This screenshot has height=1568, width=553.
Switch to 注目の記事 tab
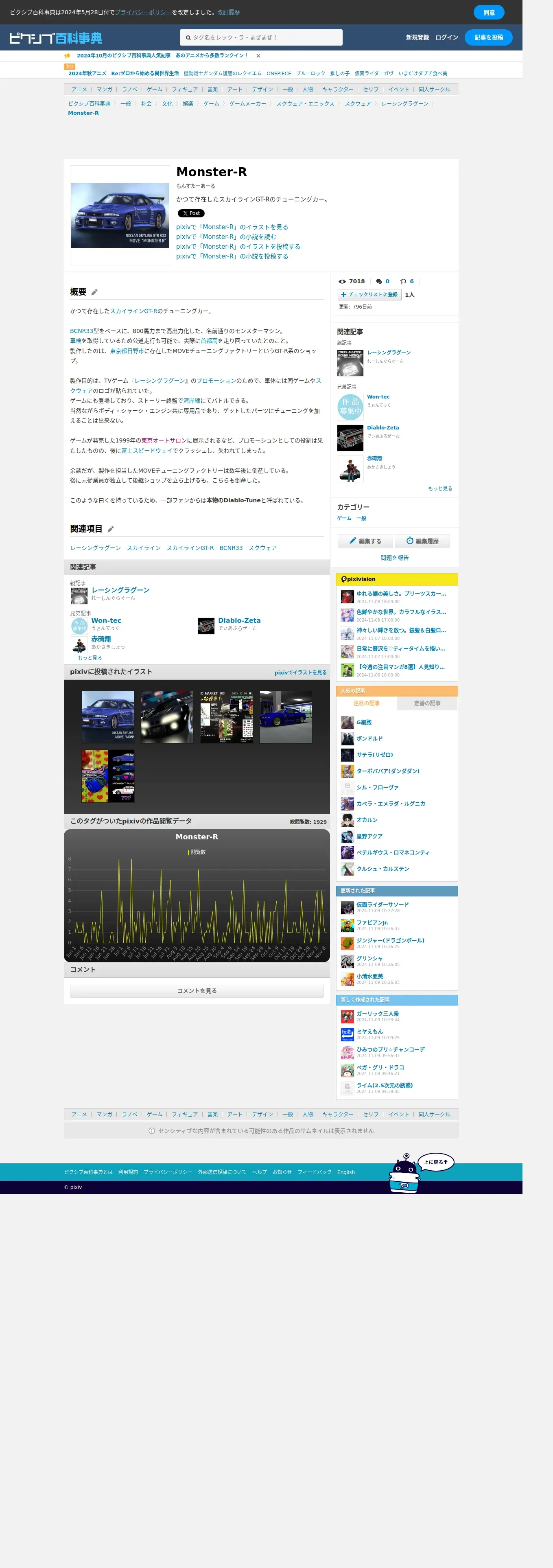(x=366, y=704)
